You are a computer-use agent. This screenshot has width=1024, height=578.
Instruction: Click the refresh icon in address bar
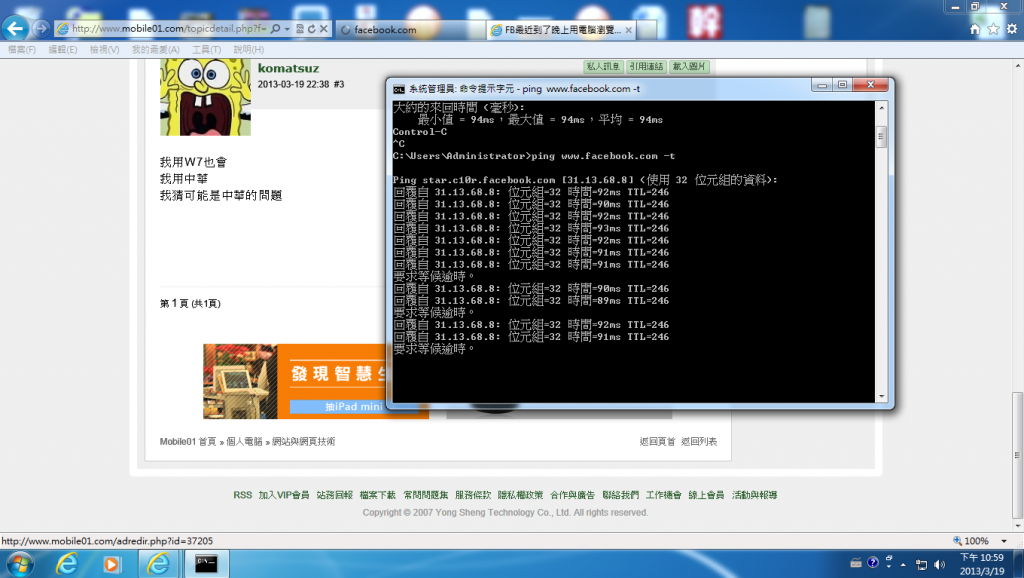313,30
